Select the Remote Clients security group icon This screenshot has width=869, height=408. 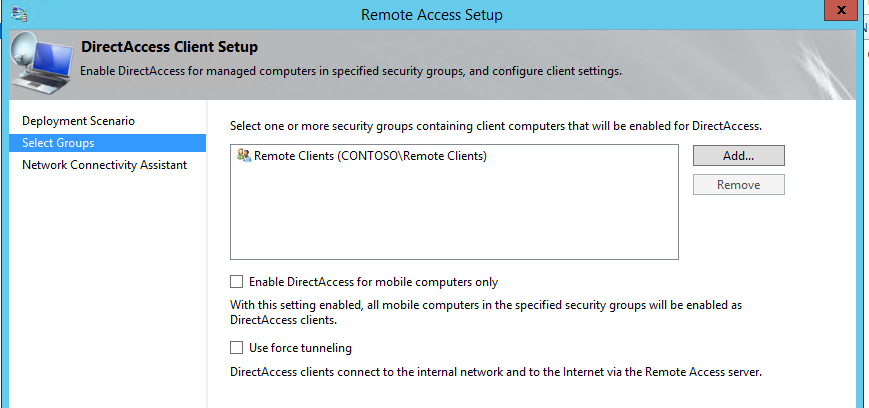244,156
